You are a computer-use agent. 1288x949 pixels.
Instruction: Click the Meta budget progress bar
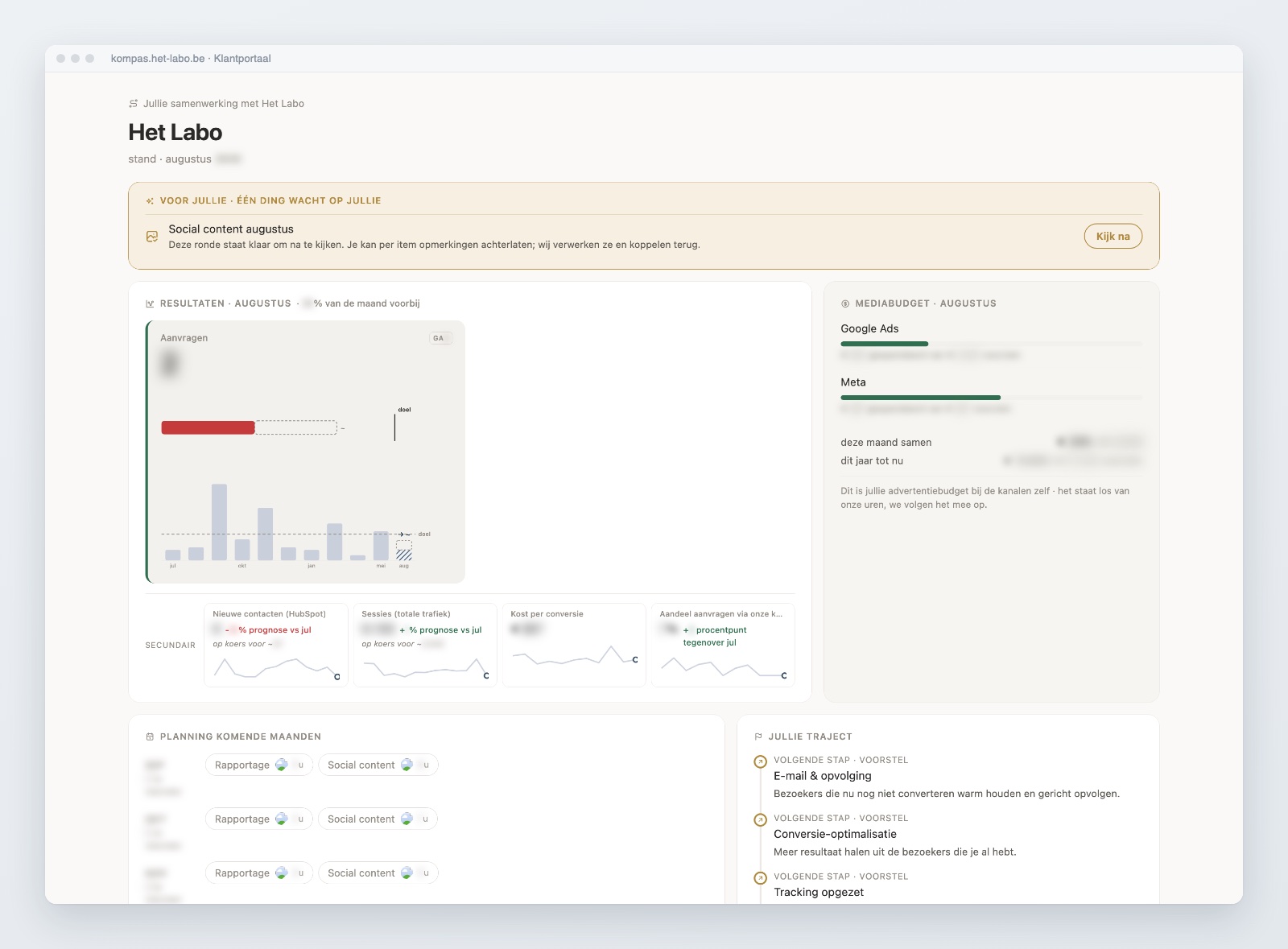click(991, 398)
